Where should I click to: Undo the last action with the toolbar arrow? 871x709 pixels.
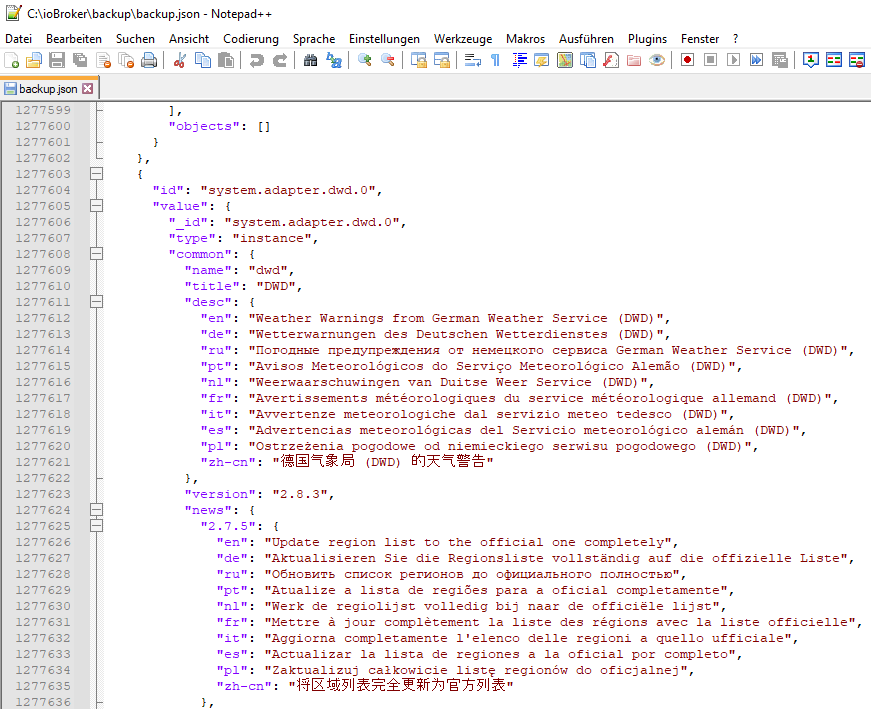click(x=256, y=60)
